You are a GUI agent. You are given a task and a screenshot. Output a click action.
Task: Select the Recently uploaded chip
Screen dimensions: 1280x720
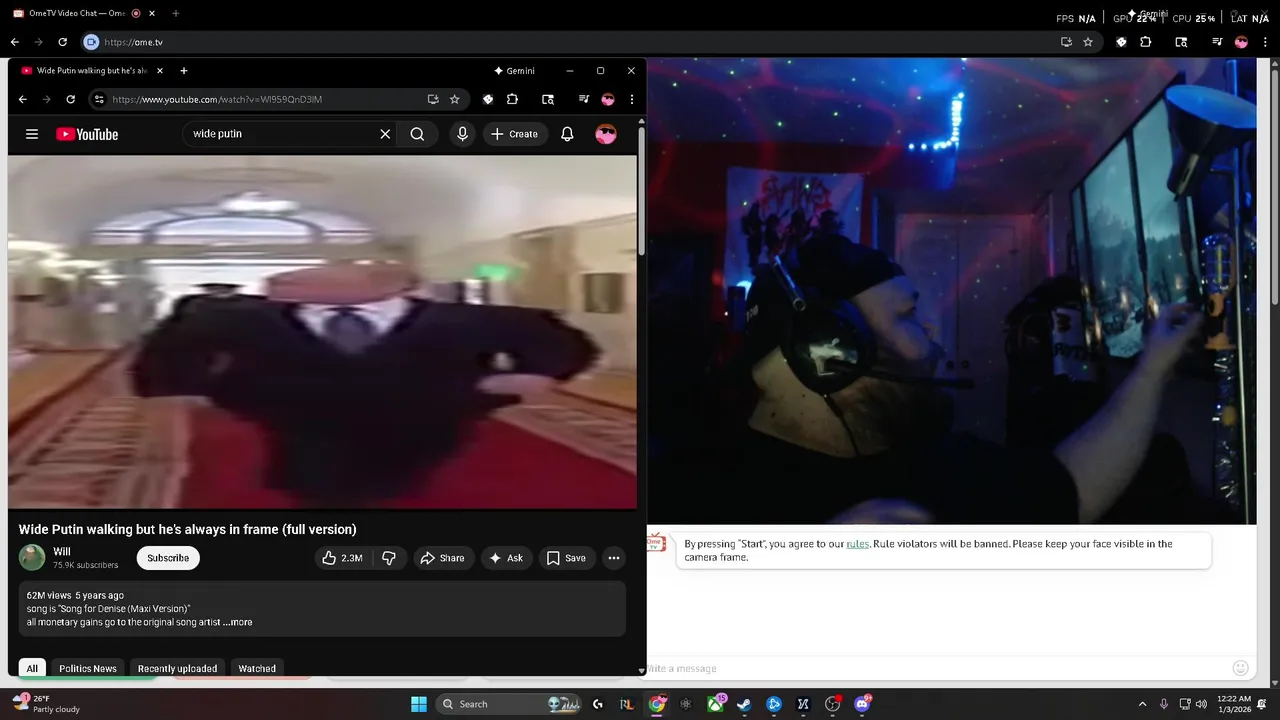click(x=177, y=668)
